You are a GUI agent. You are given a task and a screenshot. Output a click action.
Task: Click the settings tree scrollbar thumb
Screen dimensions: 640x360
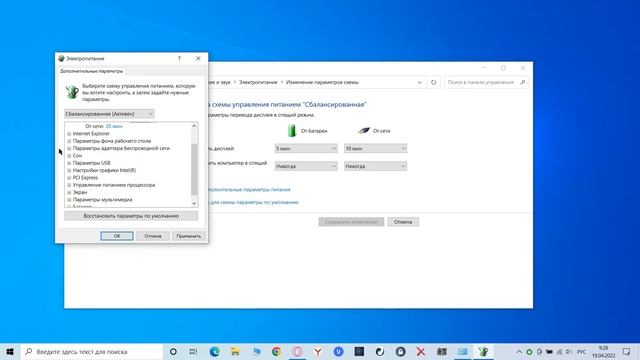pyautogui.click(x=194, y=169)
